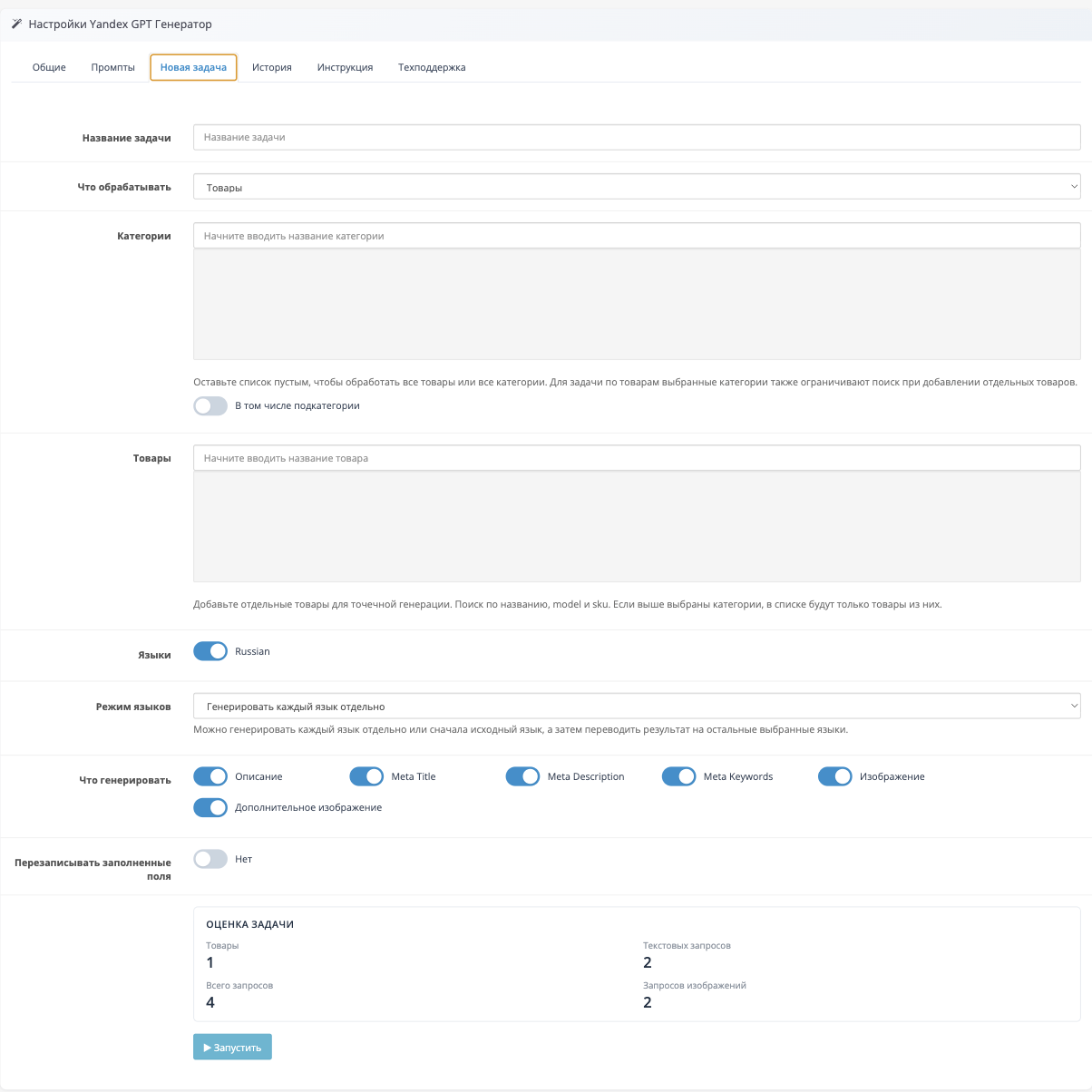Click the ОЦЕНКА ЗАДАЧИ heading
Image resolution: width=1092 pixels, height=1092 pixels.
coord(249,924)
